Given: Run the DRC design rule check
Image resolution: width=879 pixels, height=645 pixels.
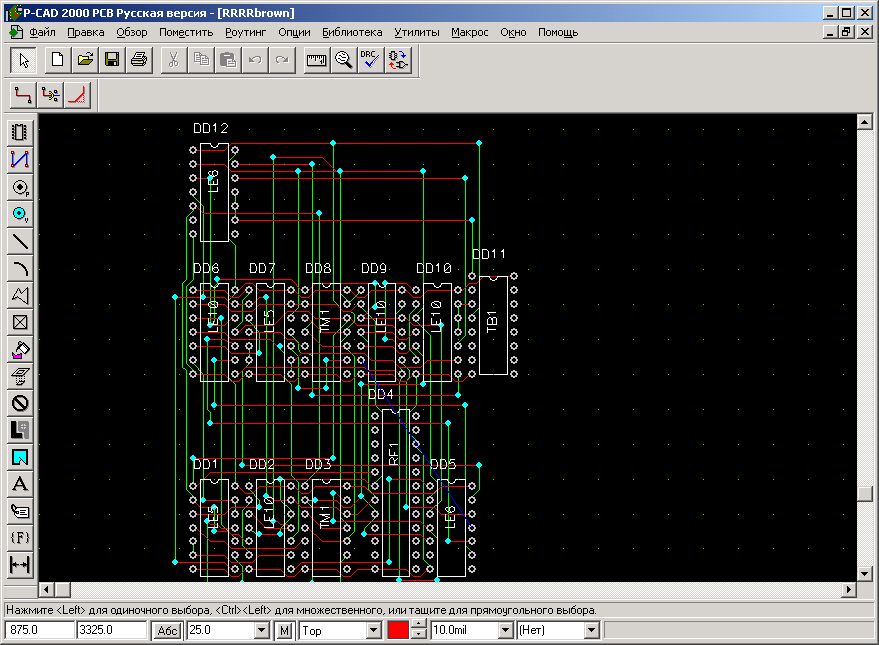Looking at the screenshot, I should click(370, 60).
